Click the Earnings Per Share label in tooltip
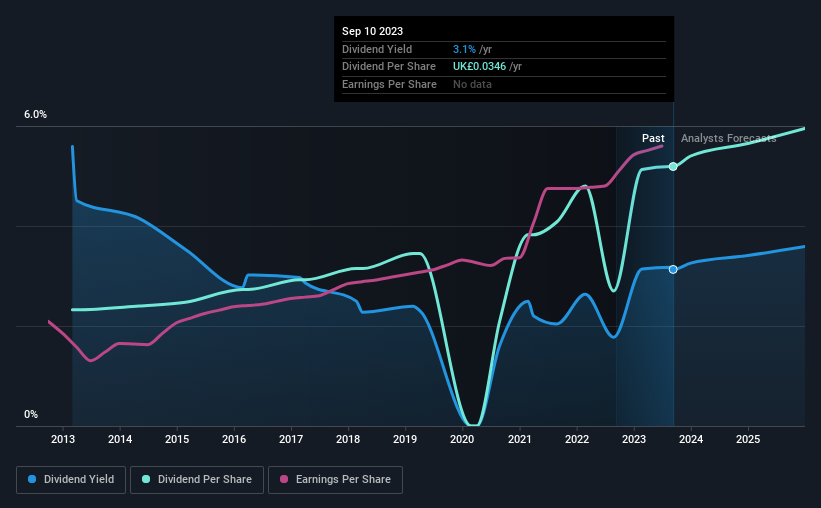Image resolution: width=821 pixels, height=508 pixels. 389,84
